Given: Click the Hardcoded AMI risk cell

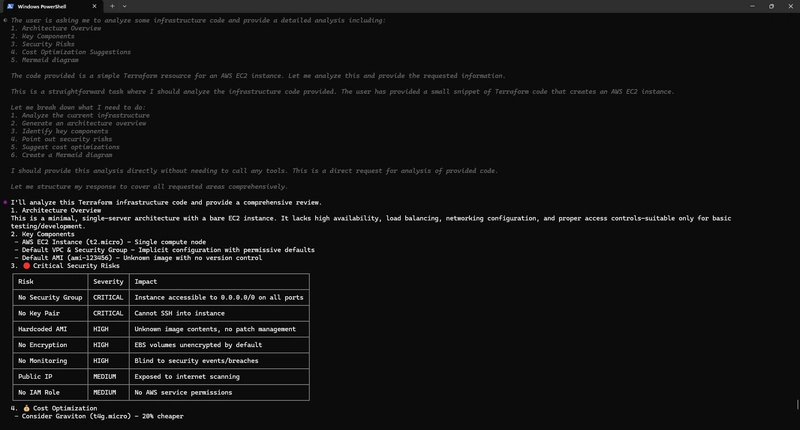Looking at the screenshot, I should pyautogui.click(x=41, y=329).
